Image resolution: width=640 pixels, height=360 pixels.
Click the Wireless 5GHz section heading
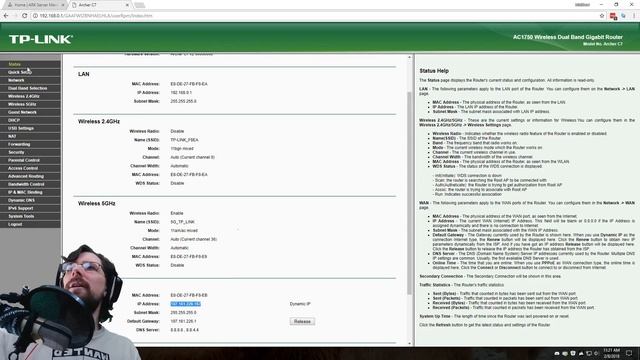pyautogui.click(x=97, y=203)
